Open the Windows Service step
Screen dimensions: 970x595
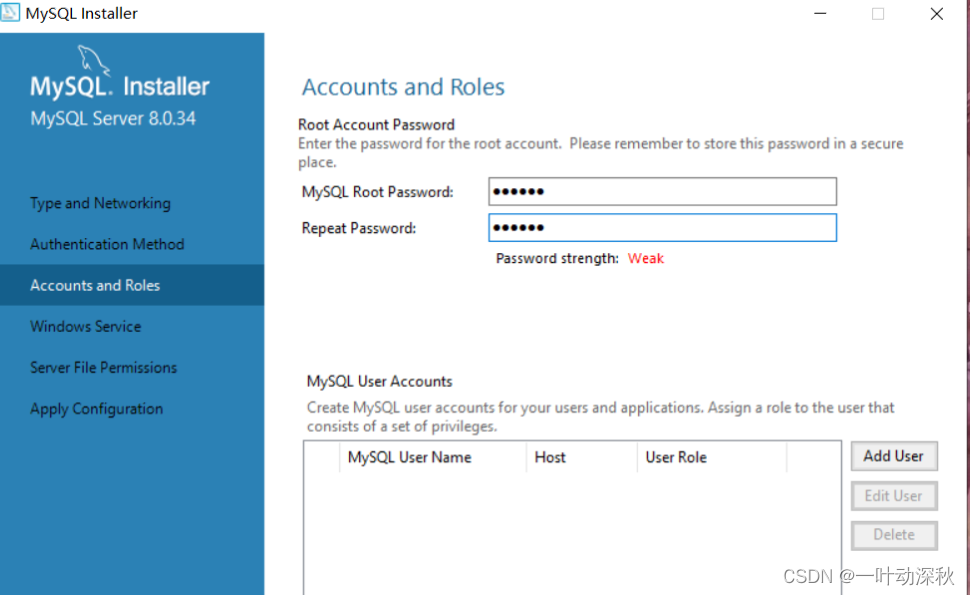click(x=85, y=327)
